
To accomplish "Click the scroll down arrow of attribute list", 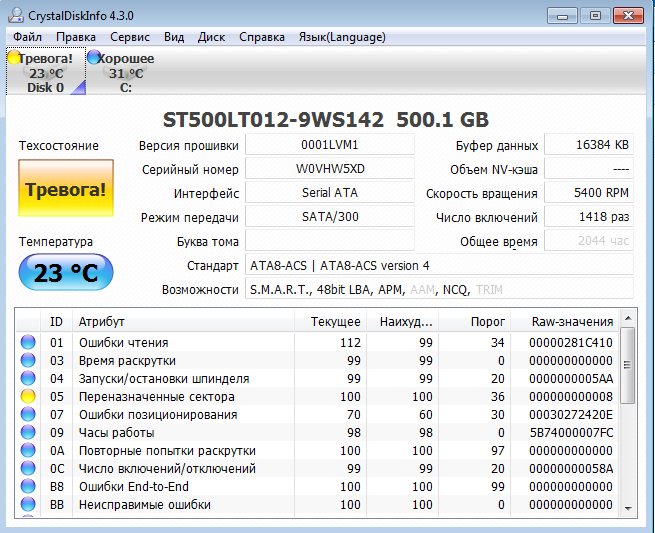I will (x=628, y=508).
